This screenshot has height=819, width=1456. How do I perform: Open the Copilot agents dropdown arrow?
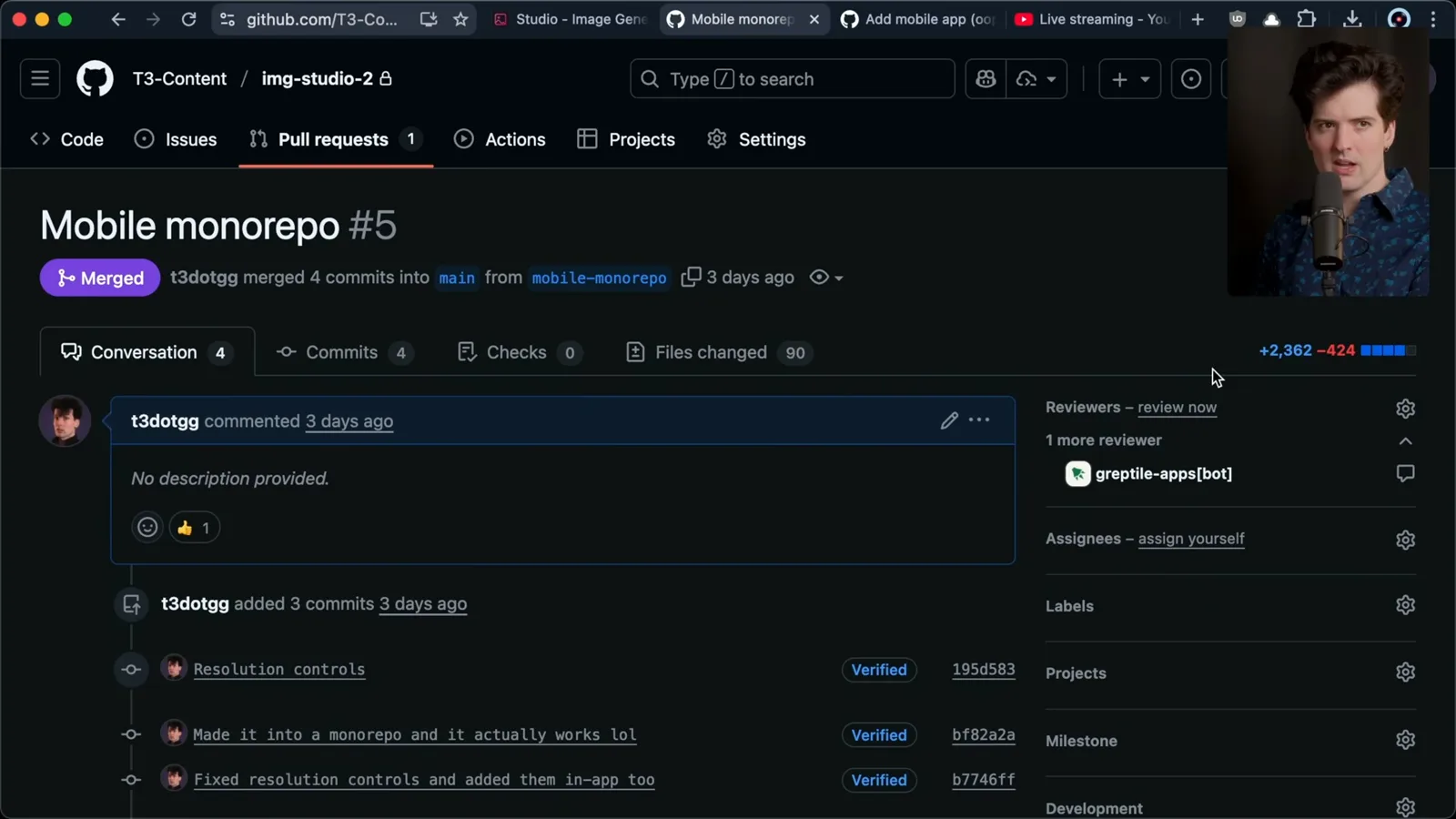click(1051, 79)
